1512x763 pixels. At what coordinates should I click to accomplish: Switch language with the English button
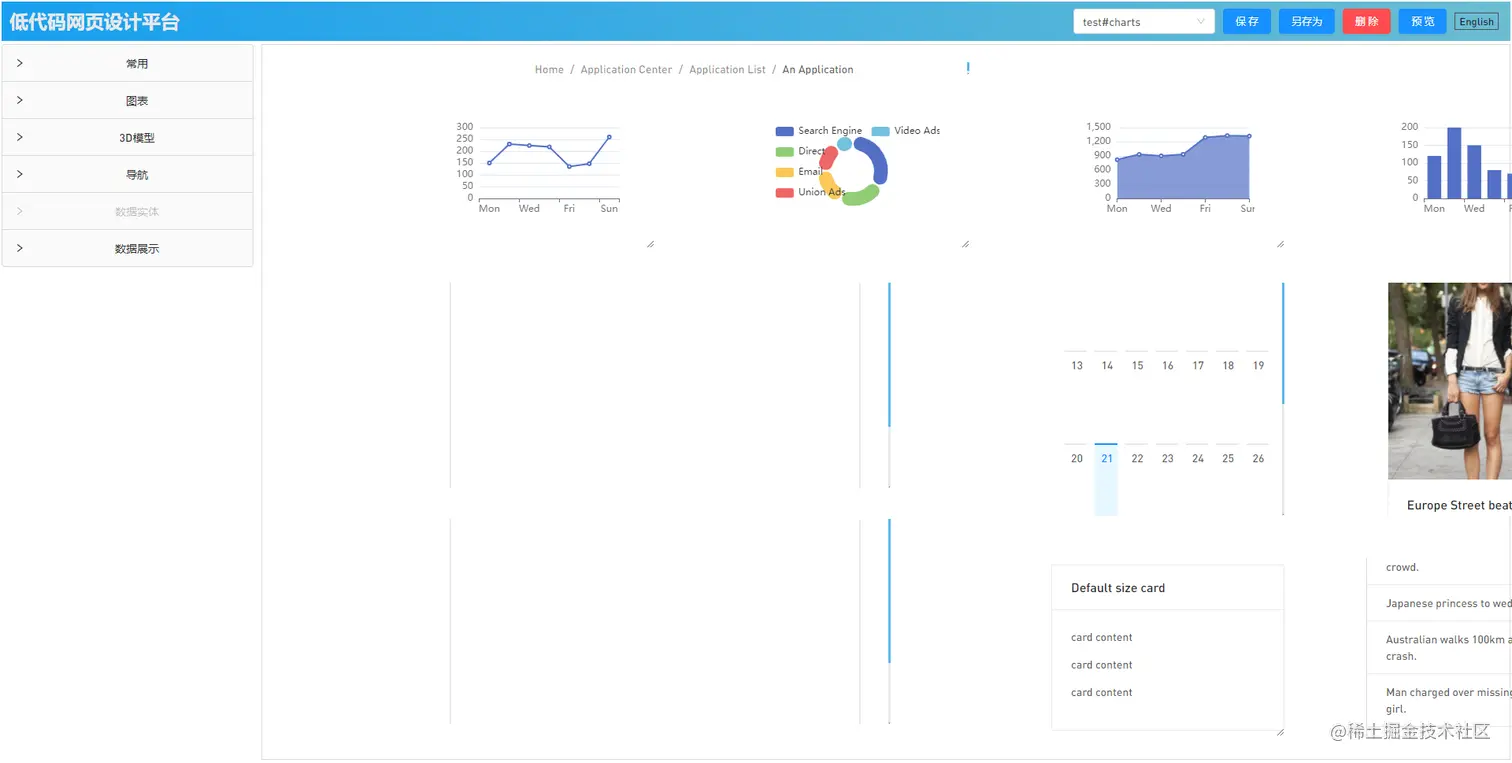pos(1476,22)
